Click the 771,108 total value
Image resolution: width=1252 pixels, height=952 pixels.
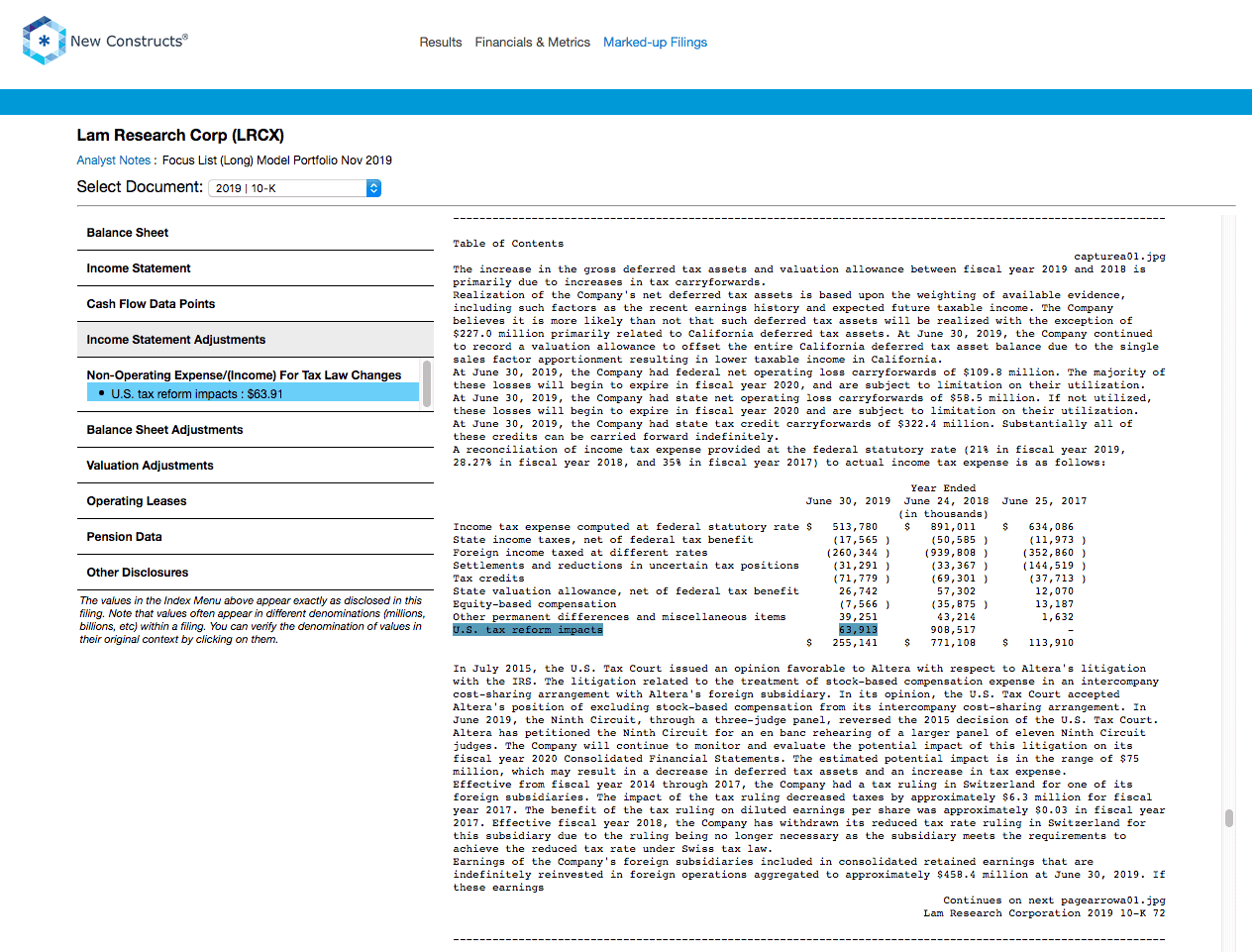953,643
